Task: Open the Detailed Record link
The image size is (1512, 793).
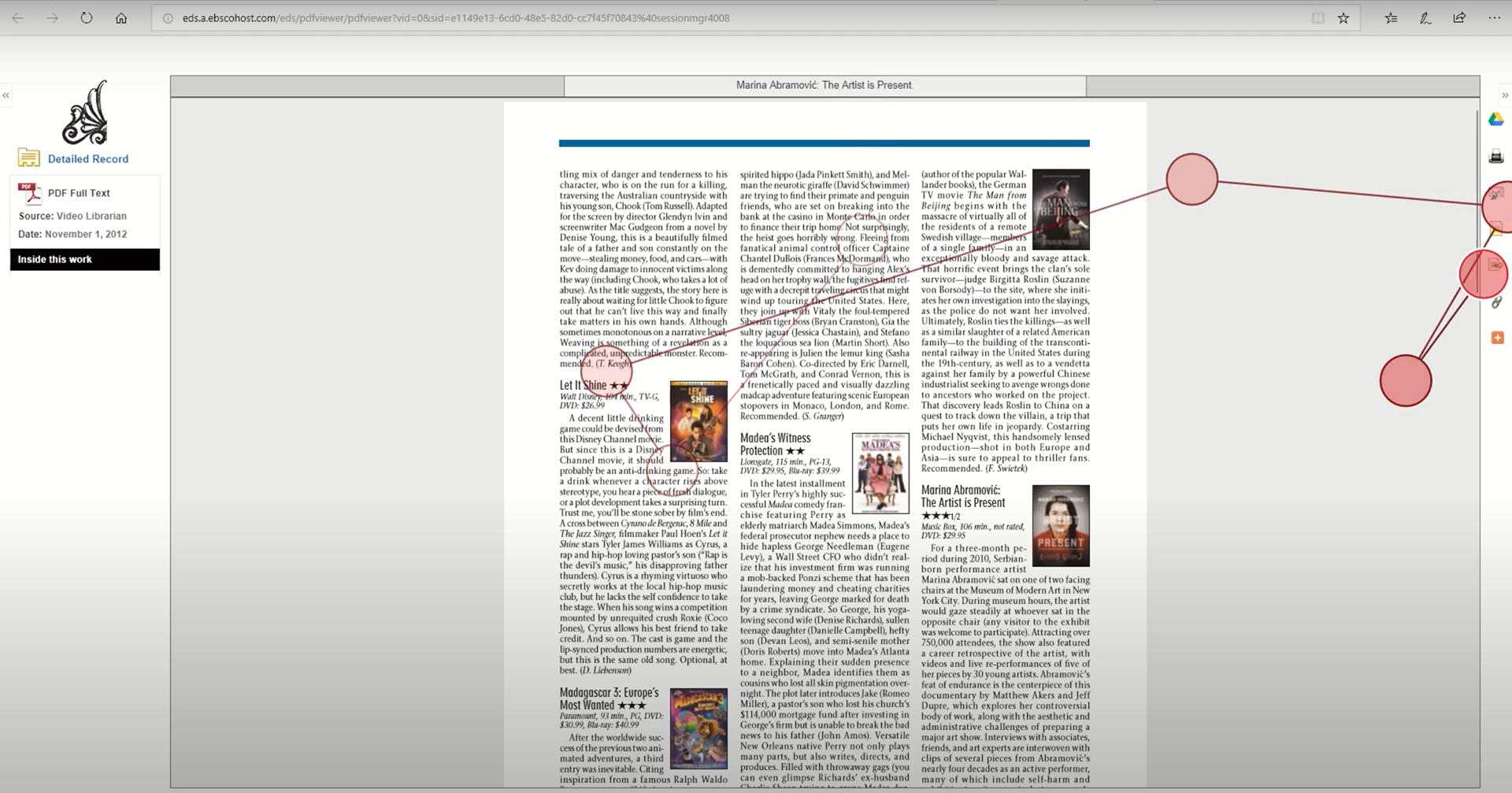Action: click(x=88, y=159)
